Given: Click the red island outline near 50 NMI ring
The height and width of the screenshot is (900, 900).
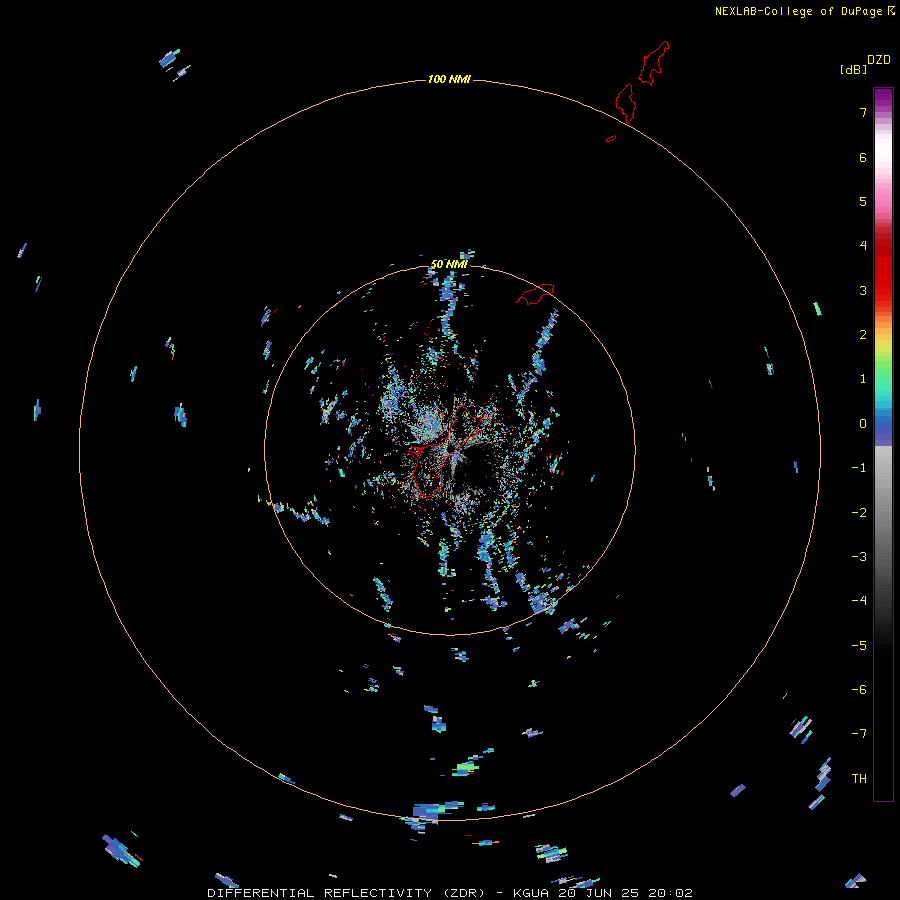Looking at the screenshot, I should (535, 294).
